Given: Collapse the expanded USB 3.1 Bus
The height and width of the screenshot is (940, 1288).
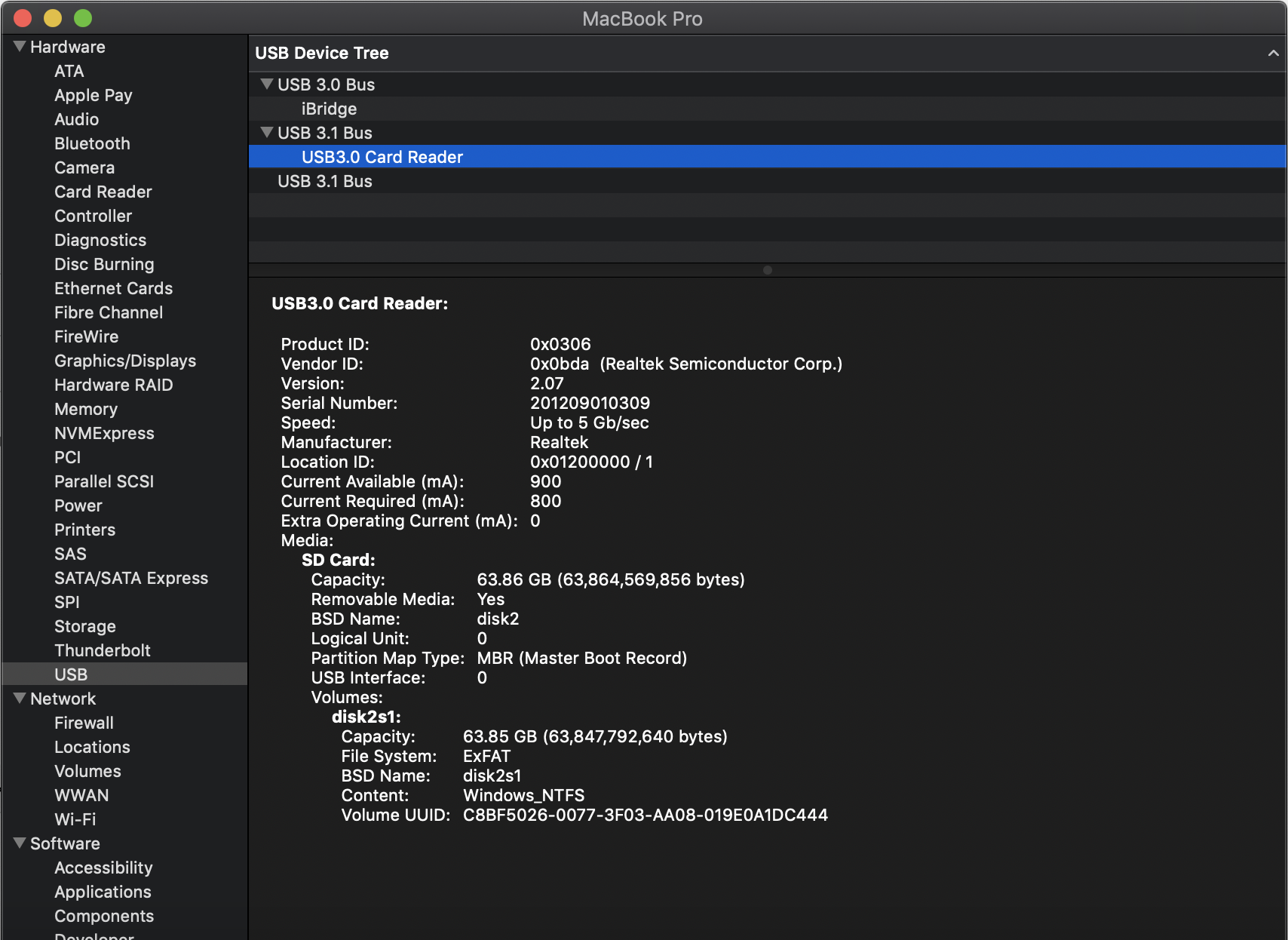Looking at the screenshot, I should tap(267, 132).
